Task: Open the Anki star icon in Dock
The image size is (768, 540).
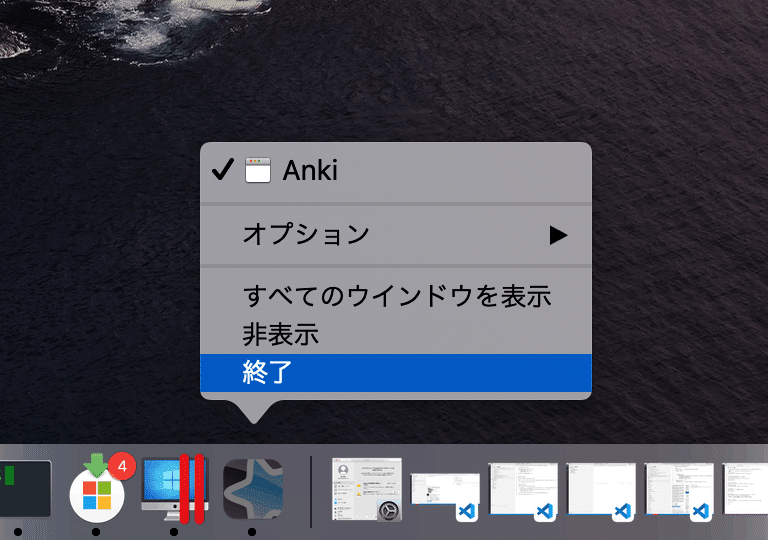Action: (x=253, y=489)
